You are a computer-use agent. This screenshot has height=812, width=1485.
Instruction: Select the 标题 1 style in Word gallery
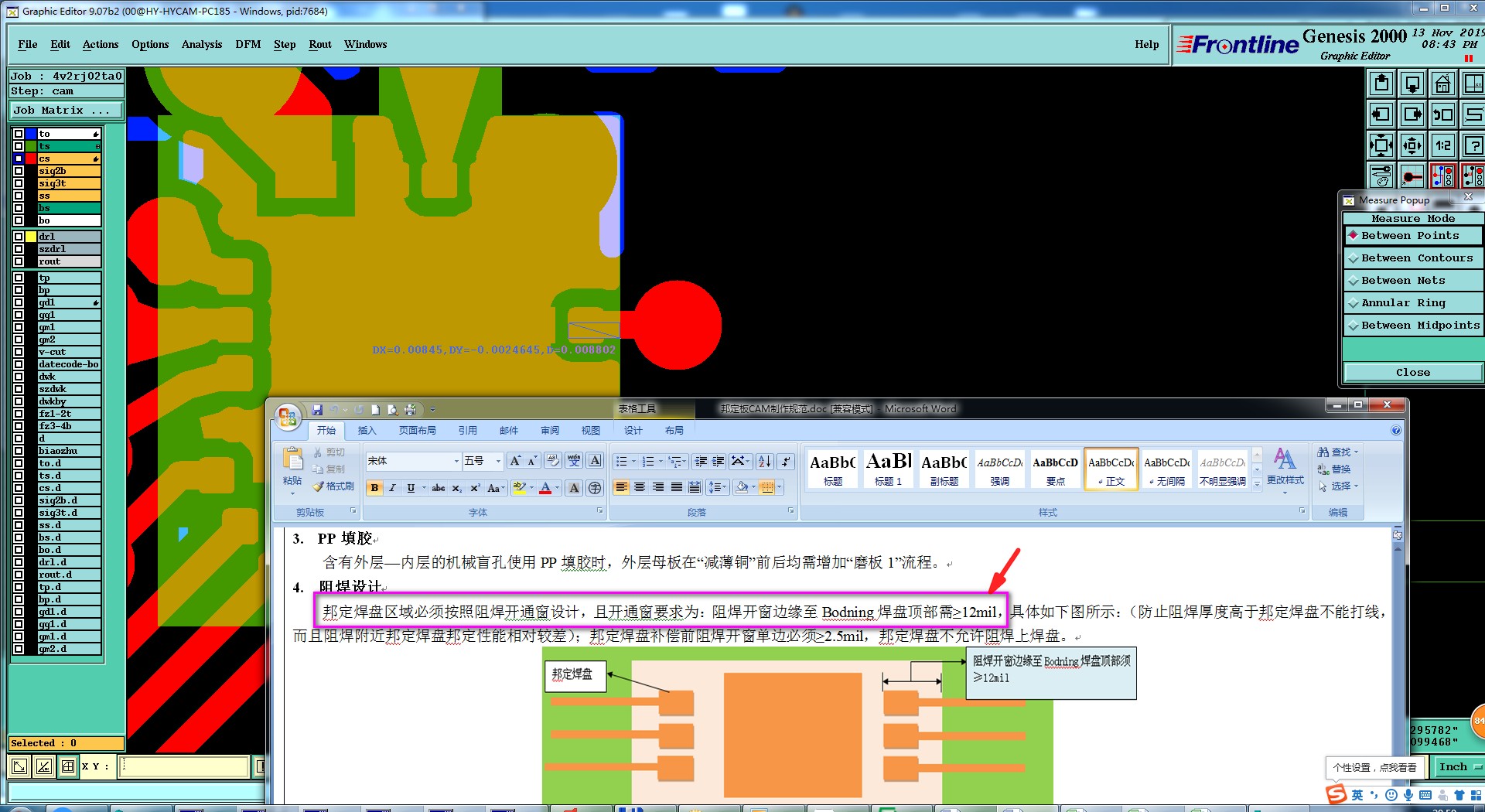coord(888,469)
